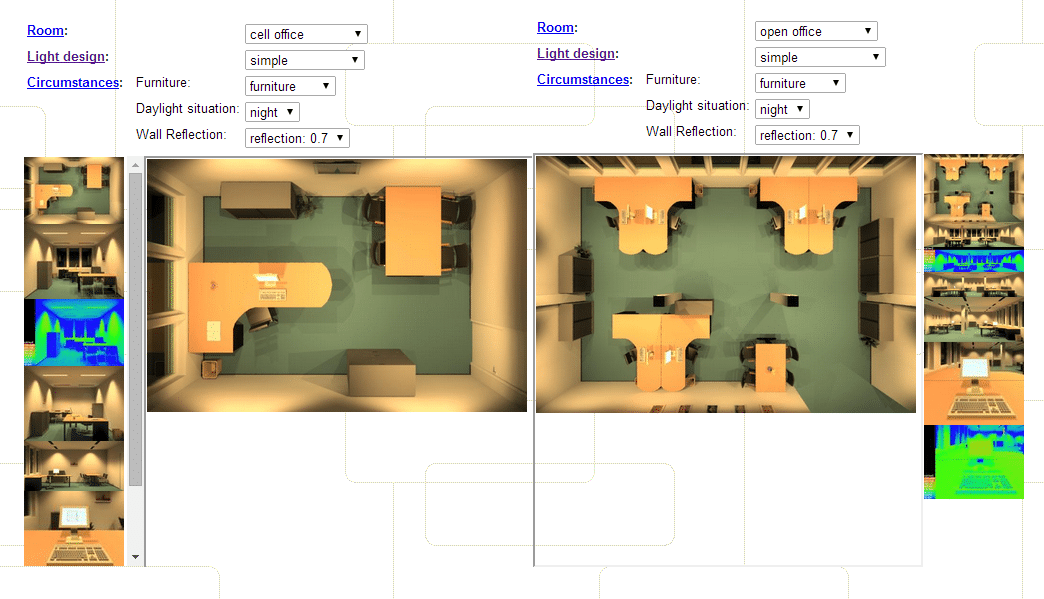This screenshot has height=599, width=1044.
Task: Open the open office top-view thumbnail
Action: click(973, 185)
